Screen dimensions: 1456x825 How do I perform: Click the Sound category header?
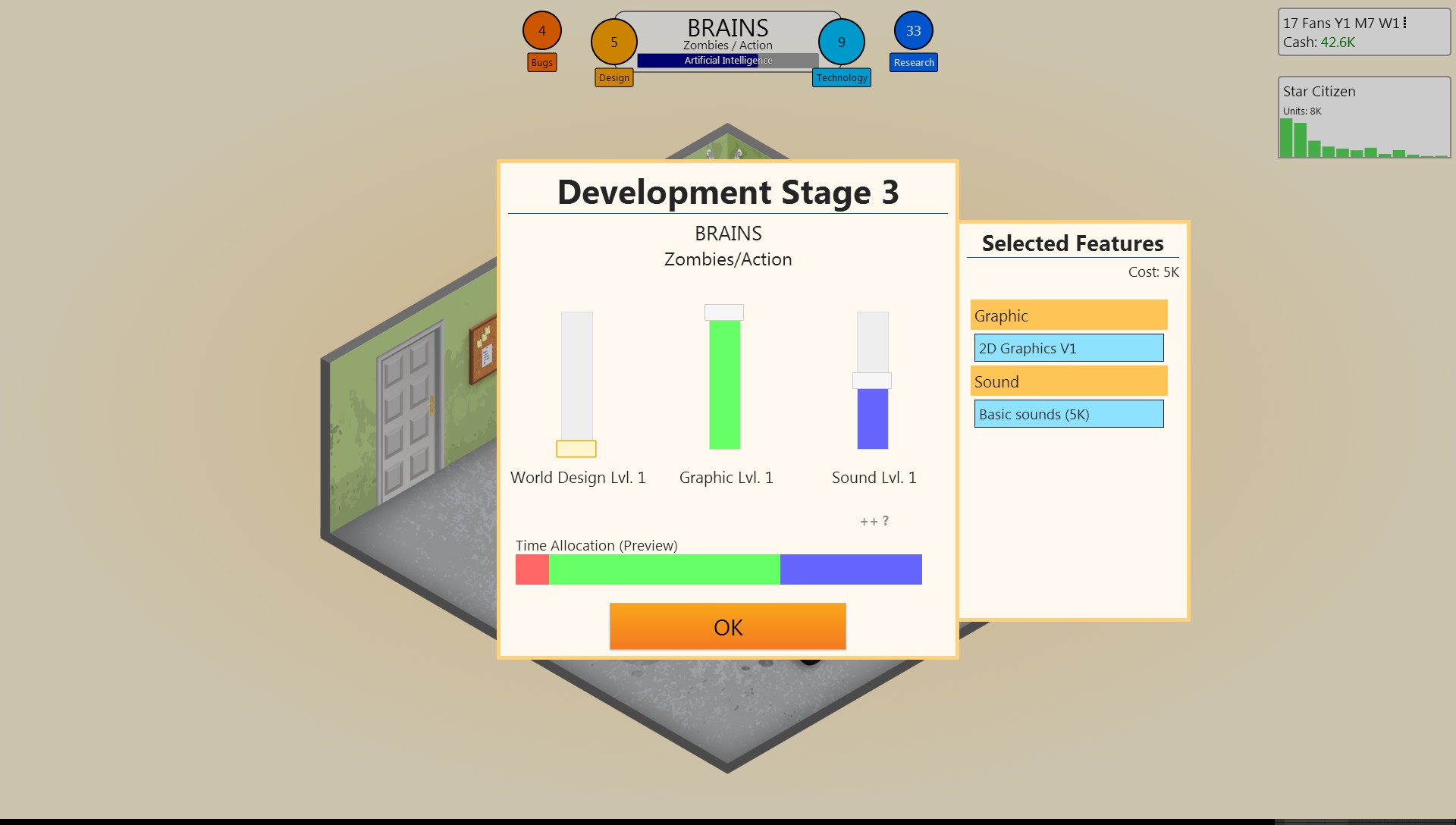click(x=1068, y=381)
